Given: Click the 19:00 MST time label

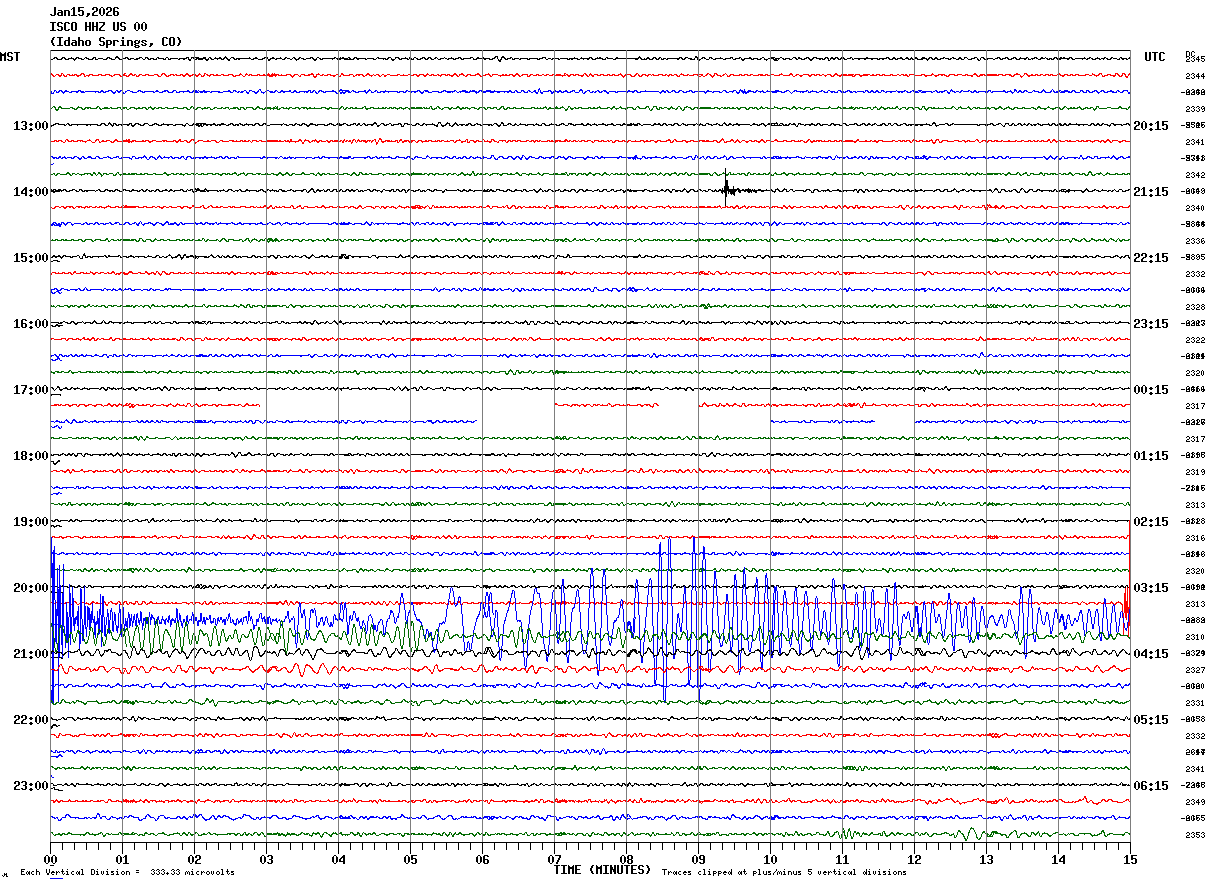Looking at the screenshot, I should click(30, 522).
